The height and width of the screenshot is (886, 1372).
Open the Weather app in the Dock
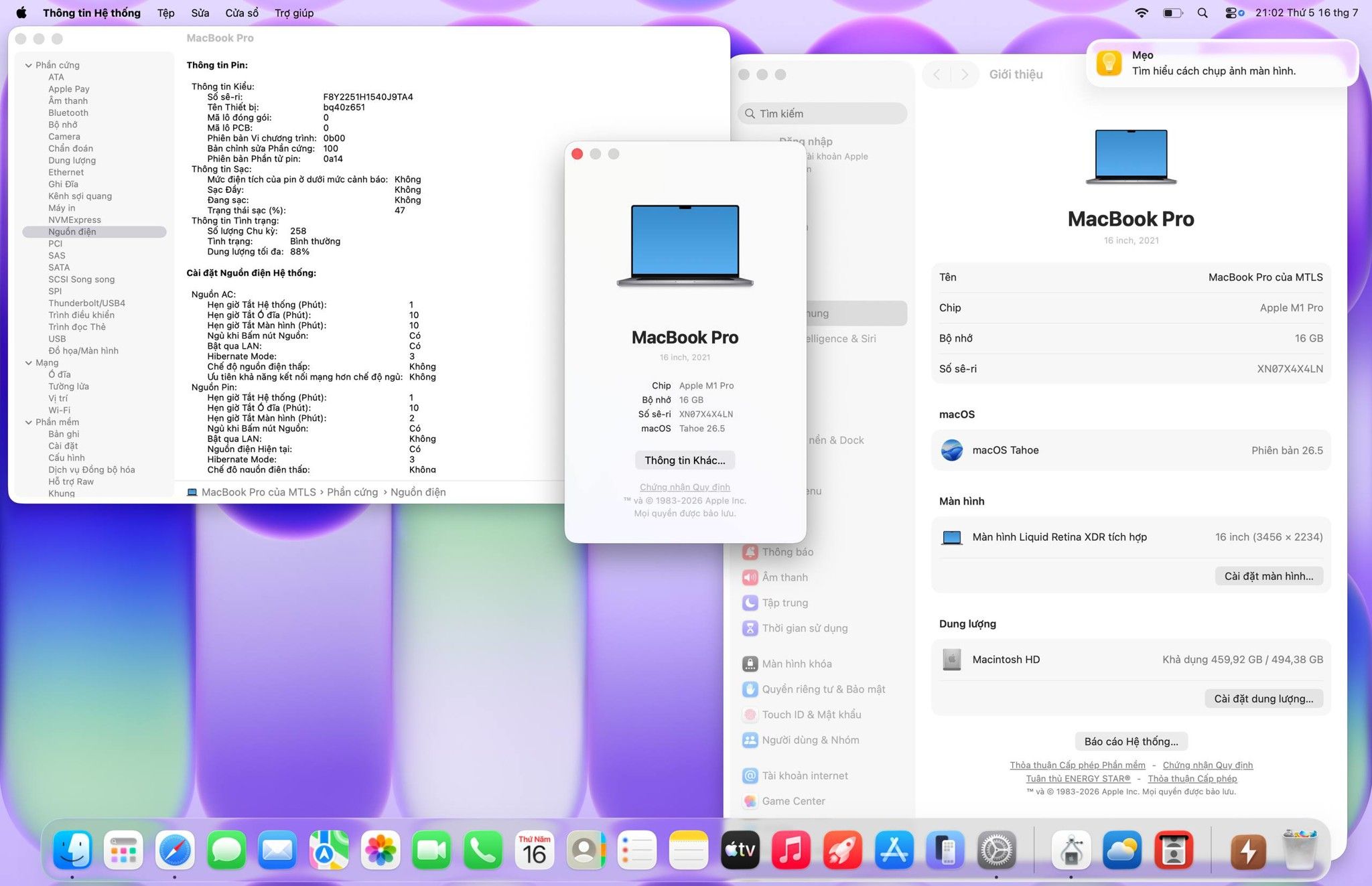(x=1122, y=851)
